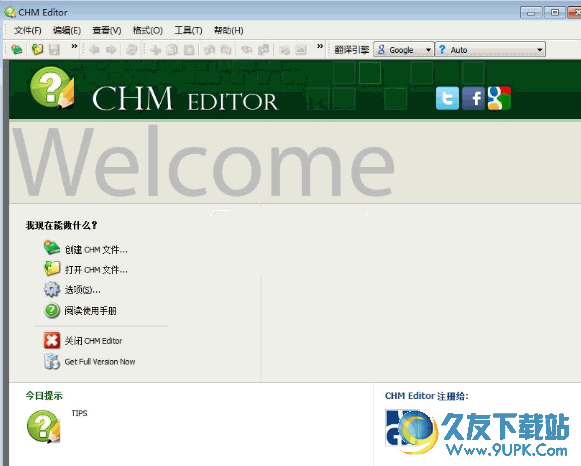Click the 选项(S)... link
The image size is (581, 466).
pyautogui.click(x=83, y=290)
